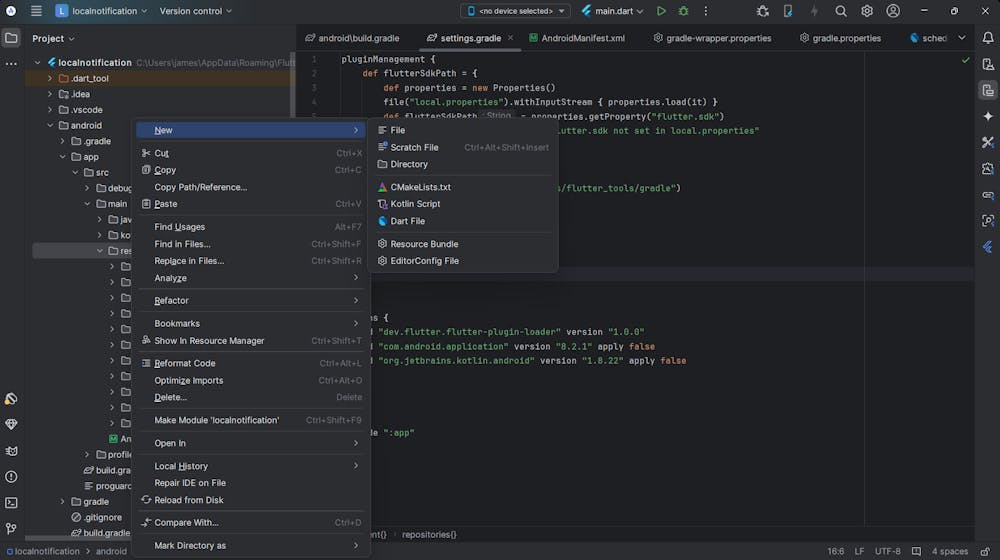Click the Debug bug icon
Image resolution: width=1000 pixels, height=560 pixels.
[684, 11]
